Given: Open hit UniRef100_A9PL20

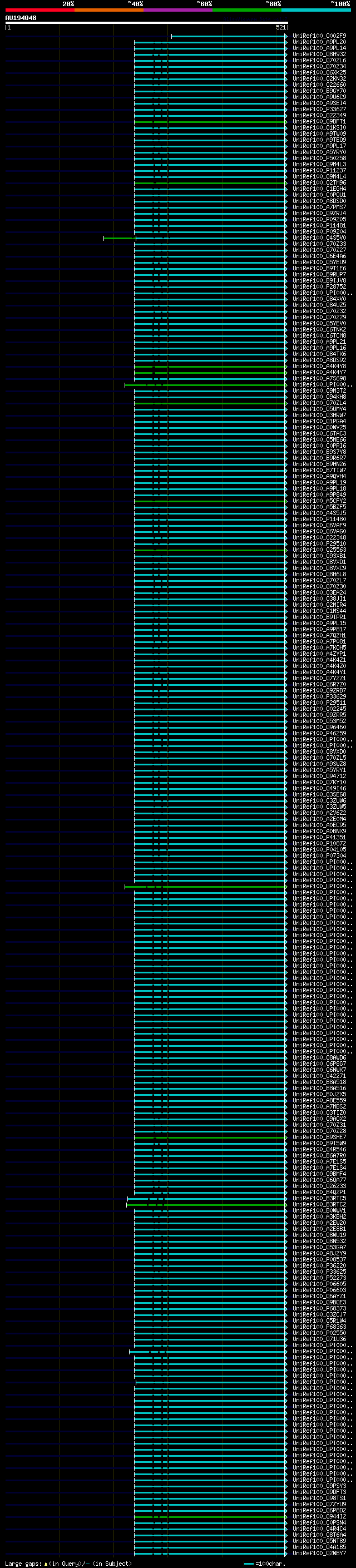Looking at the screenshot, I should [x=319, y=42].
